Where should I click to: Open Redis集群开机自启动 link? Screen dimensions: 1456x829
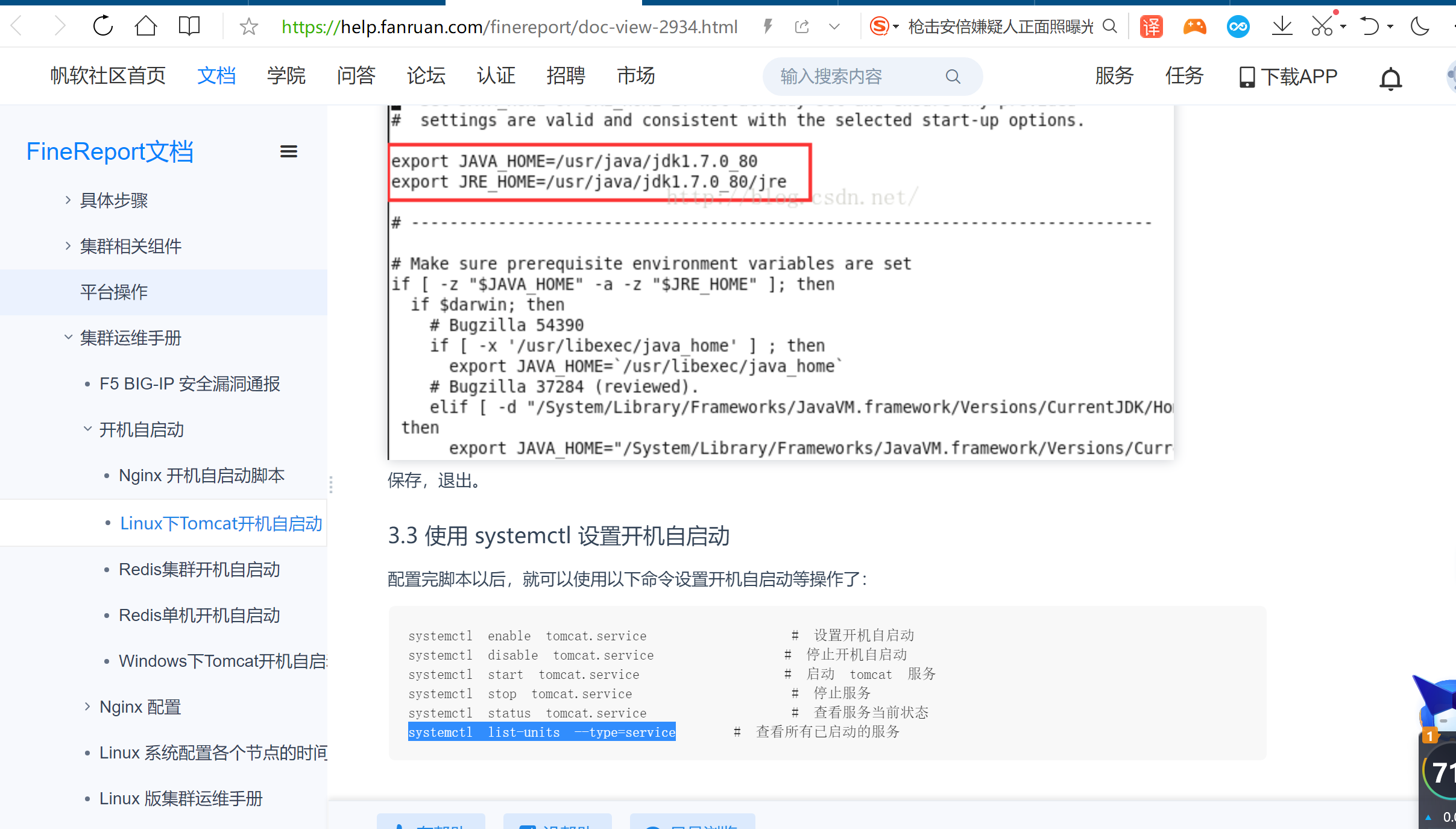click(199, 569)
